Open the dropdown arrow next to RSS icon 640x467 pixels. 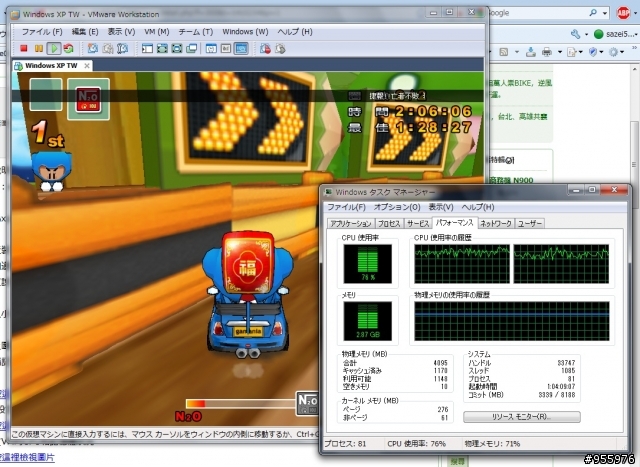coord(517,52)
